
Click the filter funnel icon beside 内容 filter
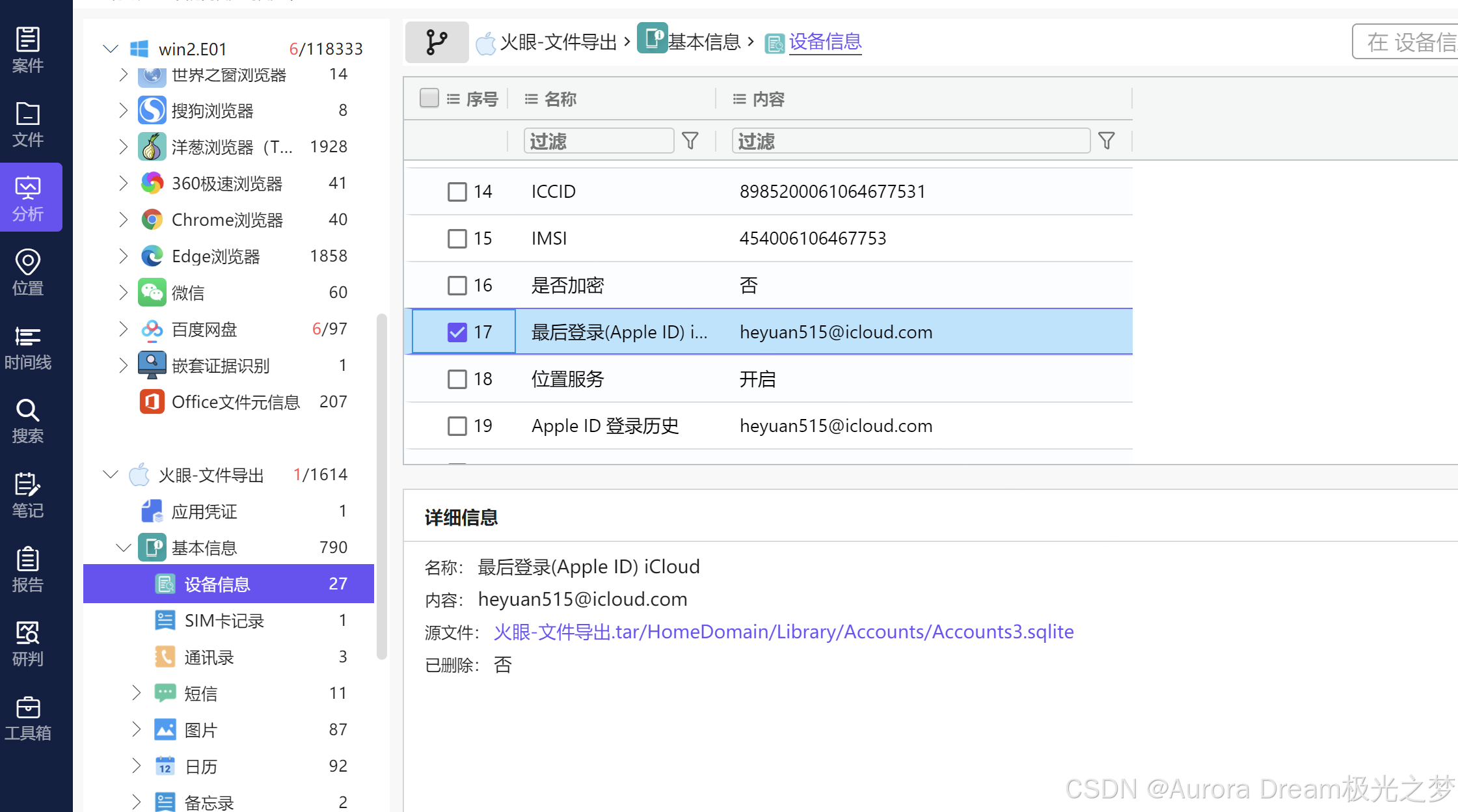click(x=1106, y=141)
